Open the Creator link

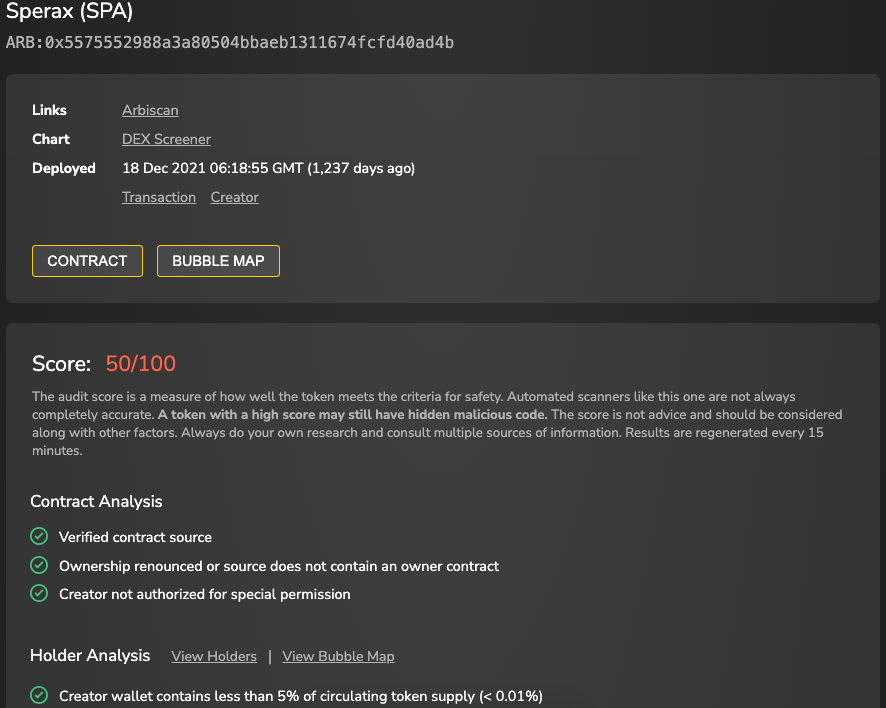pos(234,197)
